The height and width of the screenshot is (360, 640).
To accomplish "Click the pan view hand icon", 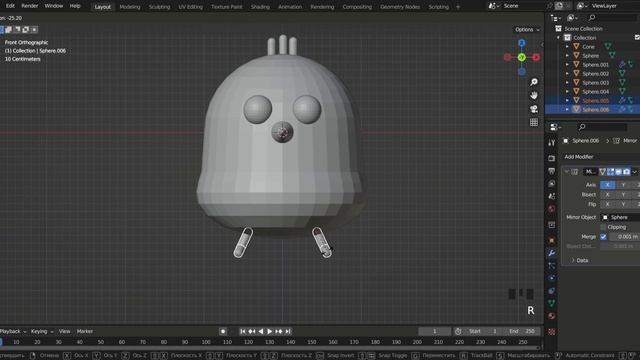I will coord(533,96).
